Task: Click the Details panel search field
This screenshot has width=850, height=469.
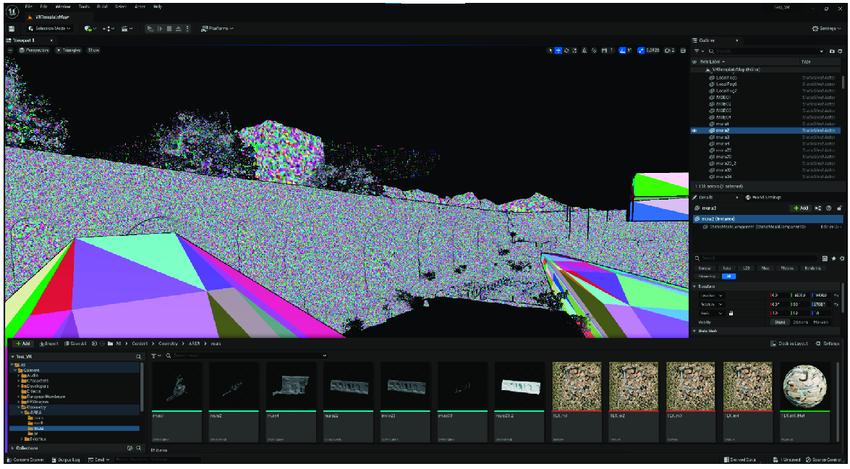Action: [x=758, y=259]
